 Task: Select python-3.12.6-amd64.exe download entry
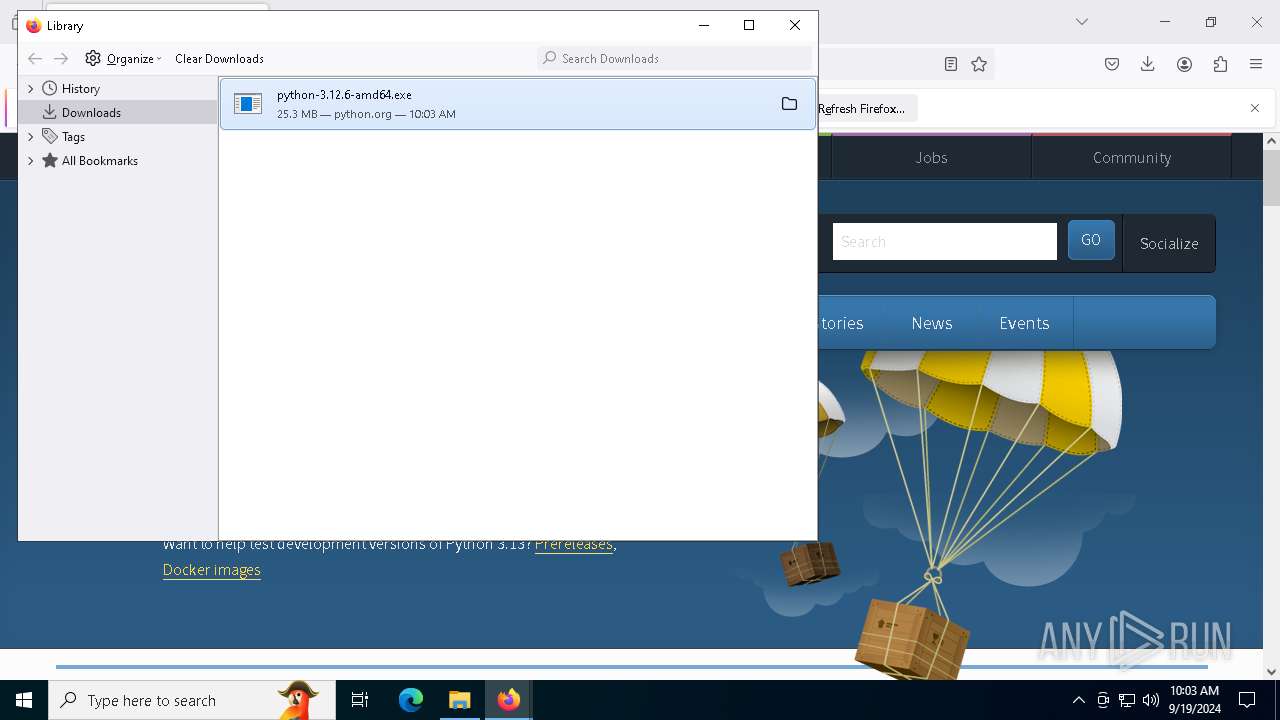click(x=518, y=104)
